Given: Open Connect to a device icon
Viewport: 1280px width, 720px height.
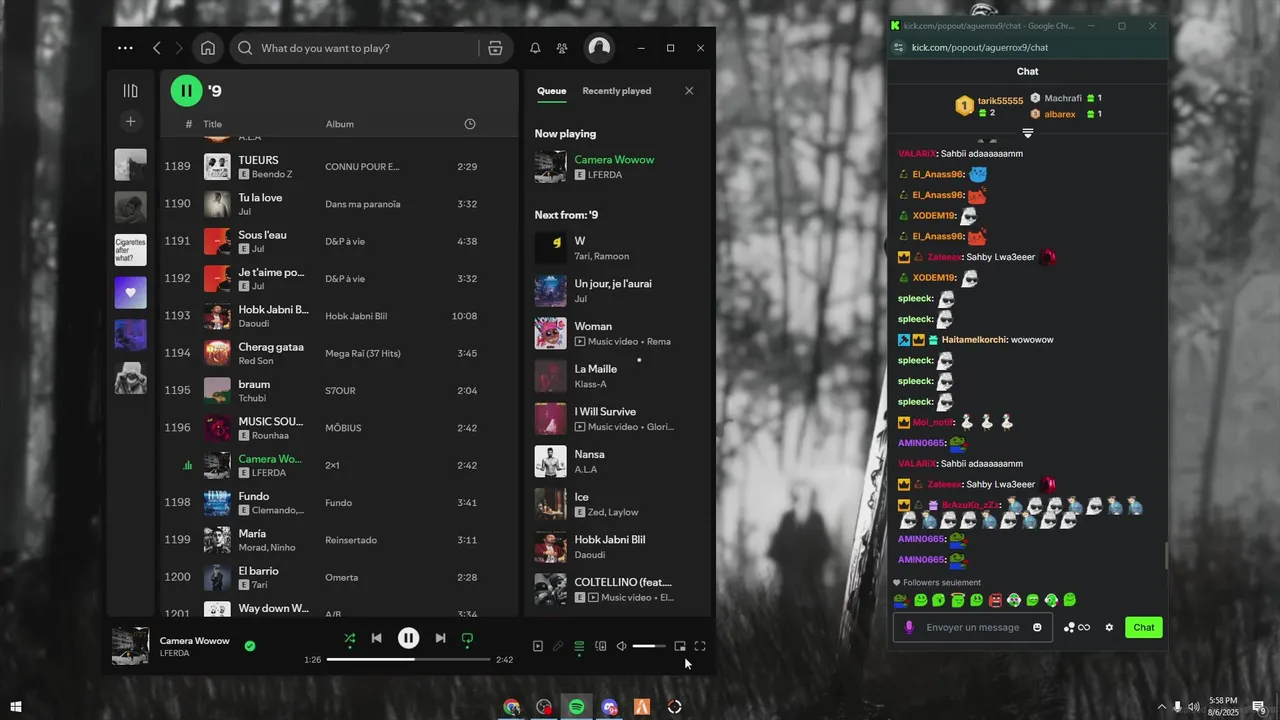Looking at the screenshot, I should (601, 646).
